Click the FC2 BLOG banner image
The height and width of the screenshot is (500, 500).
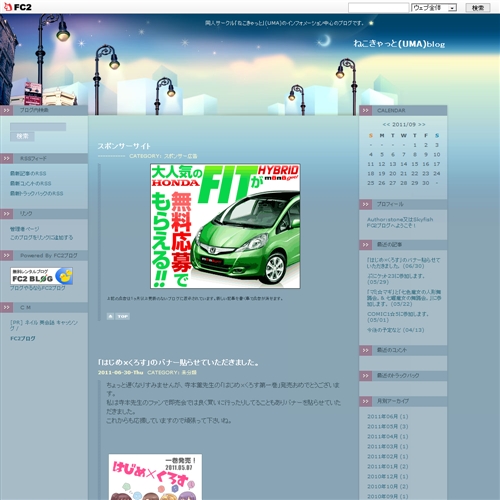tap(42, 276)
